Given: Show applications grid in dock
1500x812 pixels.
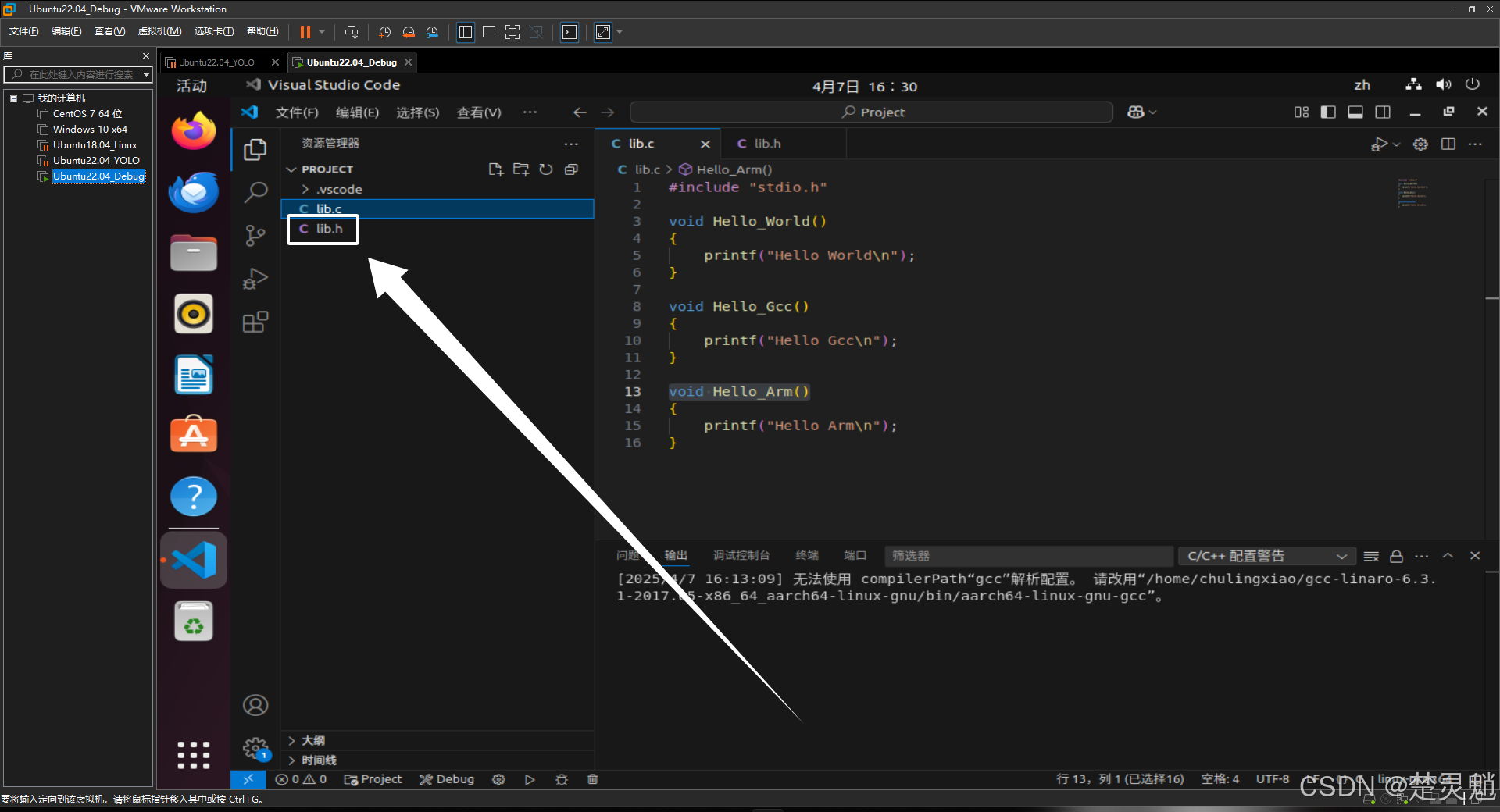Looking at the screenshot, I should point(194,755).
